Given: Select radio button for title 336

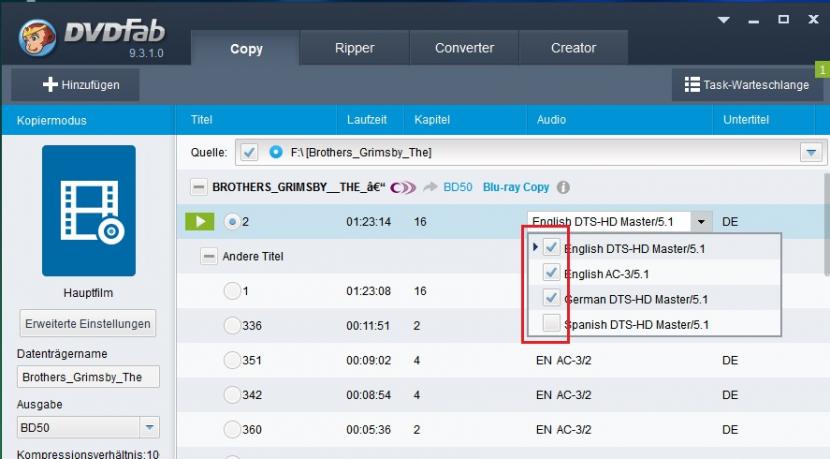Looking at the screenshot, I should click(x=232, y=325).
